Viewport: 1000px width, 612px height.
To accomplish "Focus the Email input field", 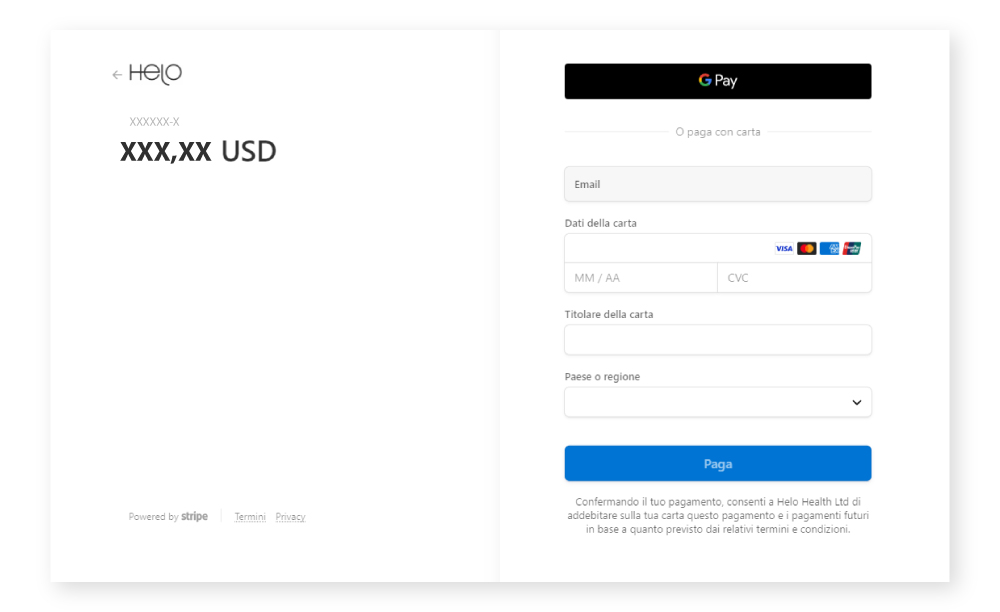I will click(717, 184).
